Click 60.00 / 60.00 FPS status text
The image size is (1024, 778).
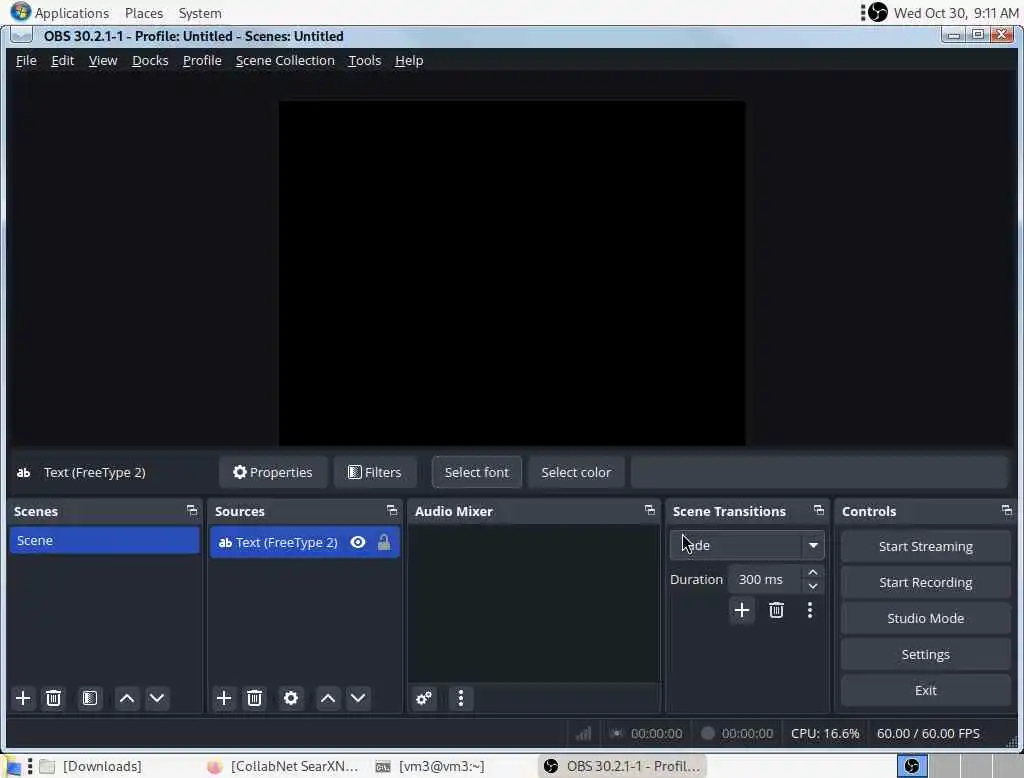pos(928,733)
